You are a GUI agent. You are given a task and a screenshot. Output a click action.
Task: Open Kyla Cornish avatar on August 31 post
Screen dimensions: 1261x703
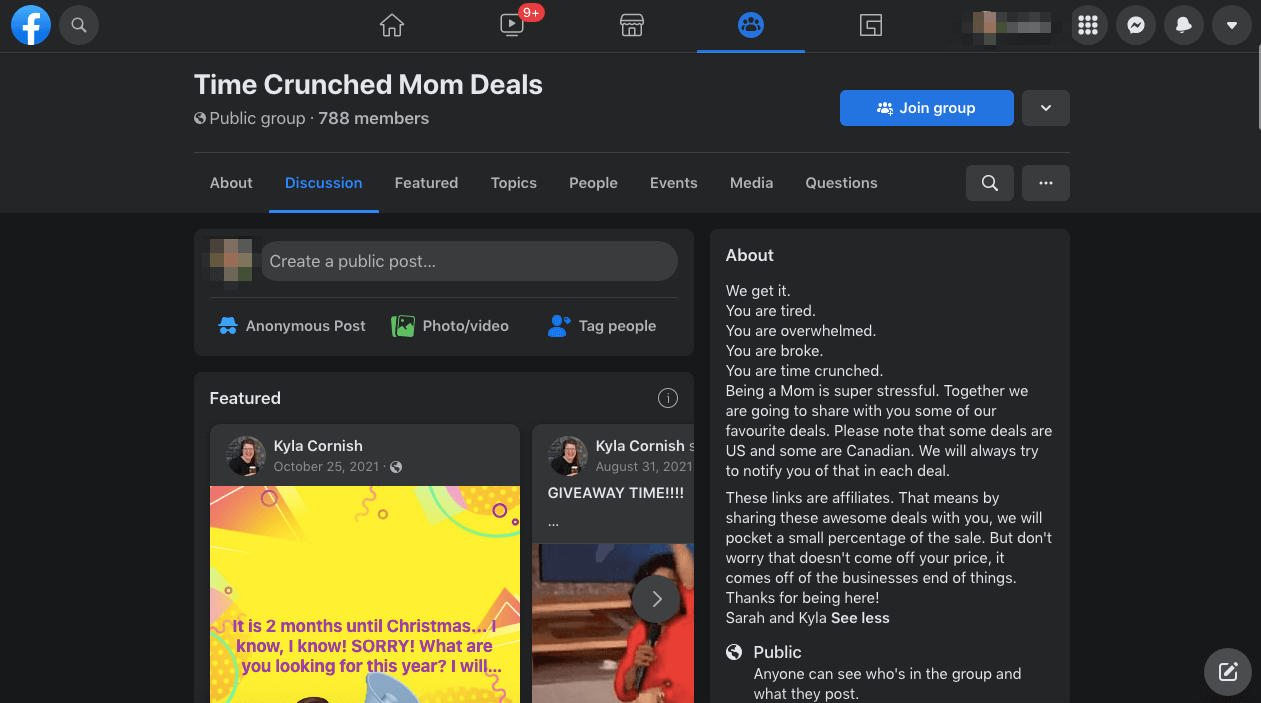(x=568, y=456)
